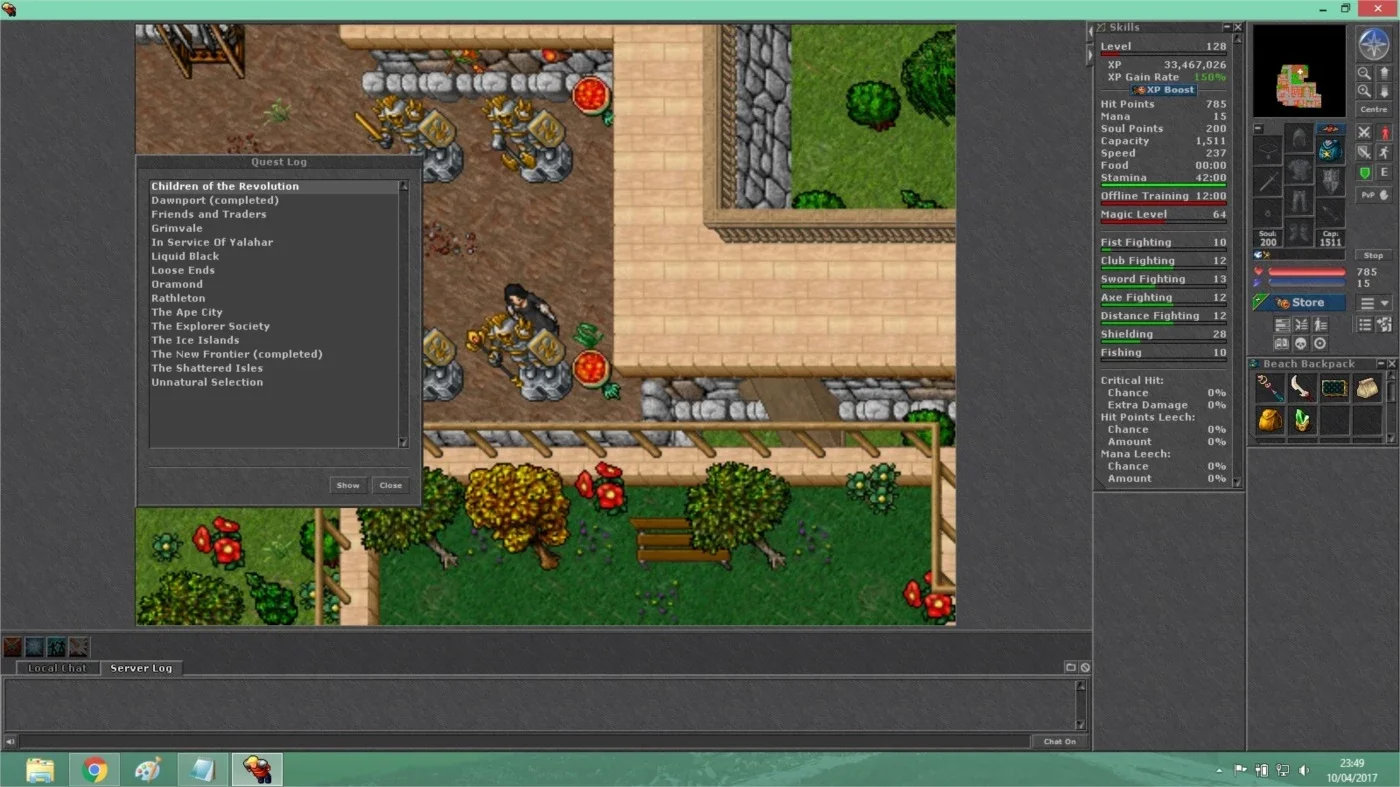
Task: Select In Service Of Yalahar quest
Action: [274, 242]
